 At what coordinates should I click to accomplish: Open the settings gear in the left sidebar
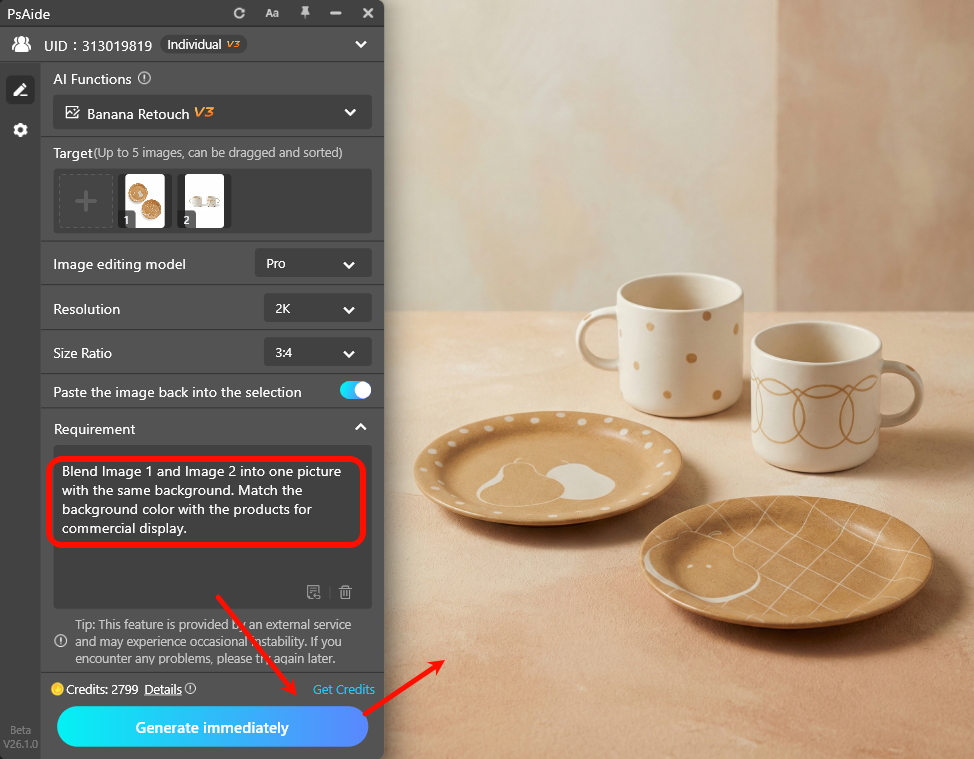(x=20, y=129)
